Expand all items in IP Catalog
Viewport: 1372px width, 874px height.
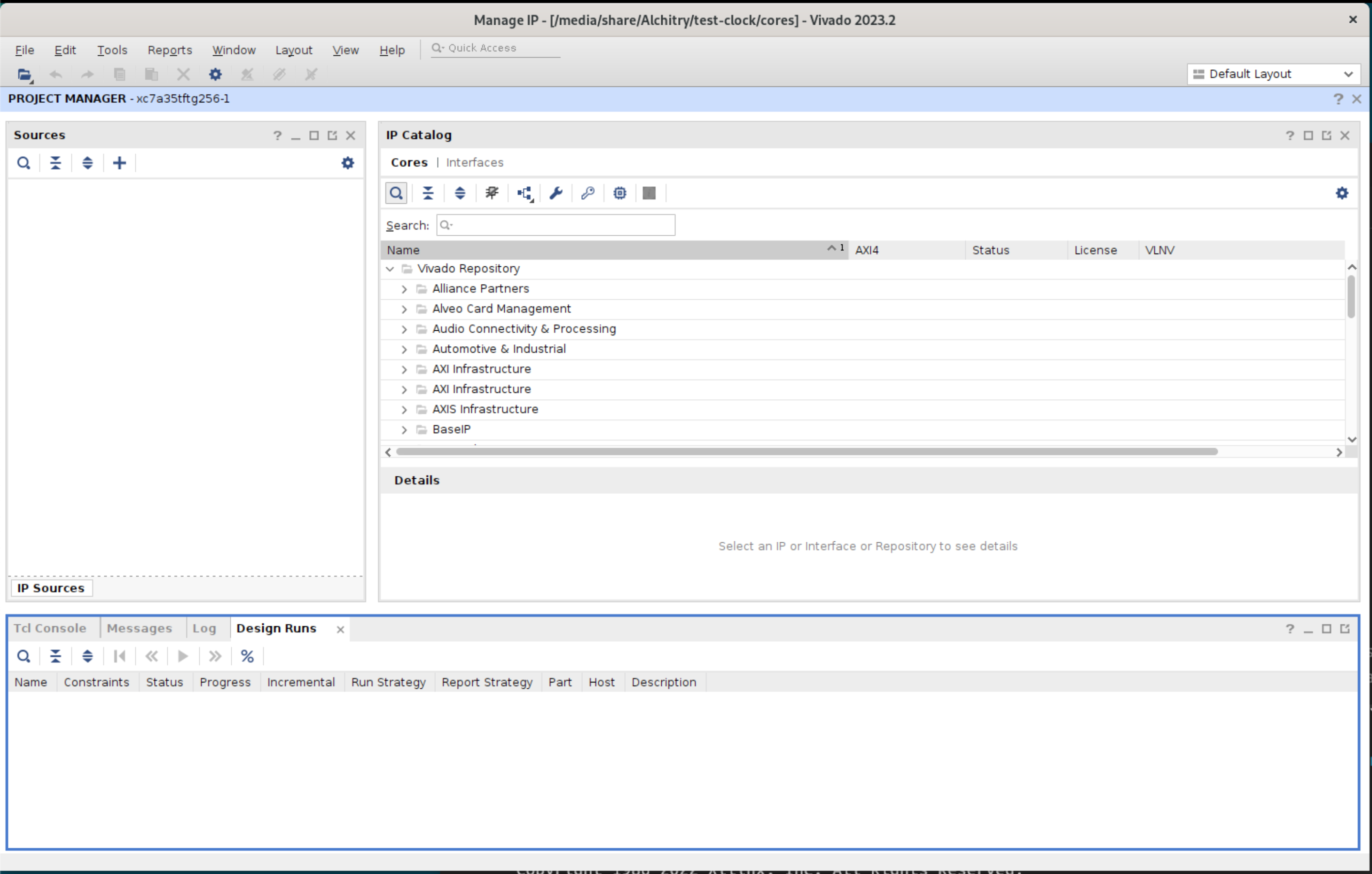(460, 193)
